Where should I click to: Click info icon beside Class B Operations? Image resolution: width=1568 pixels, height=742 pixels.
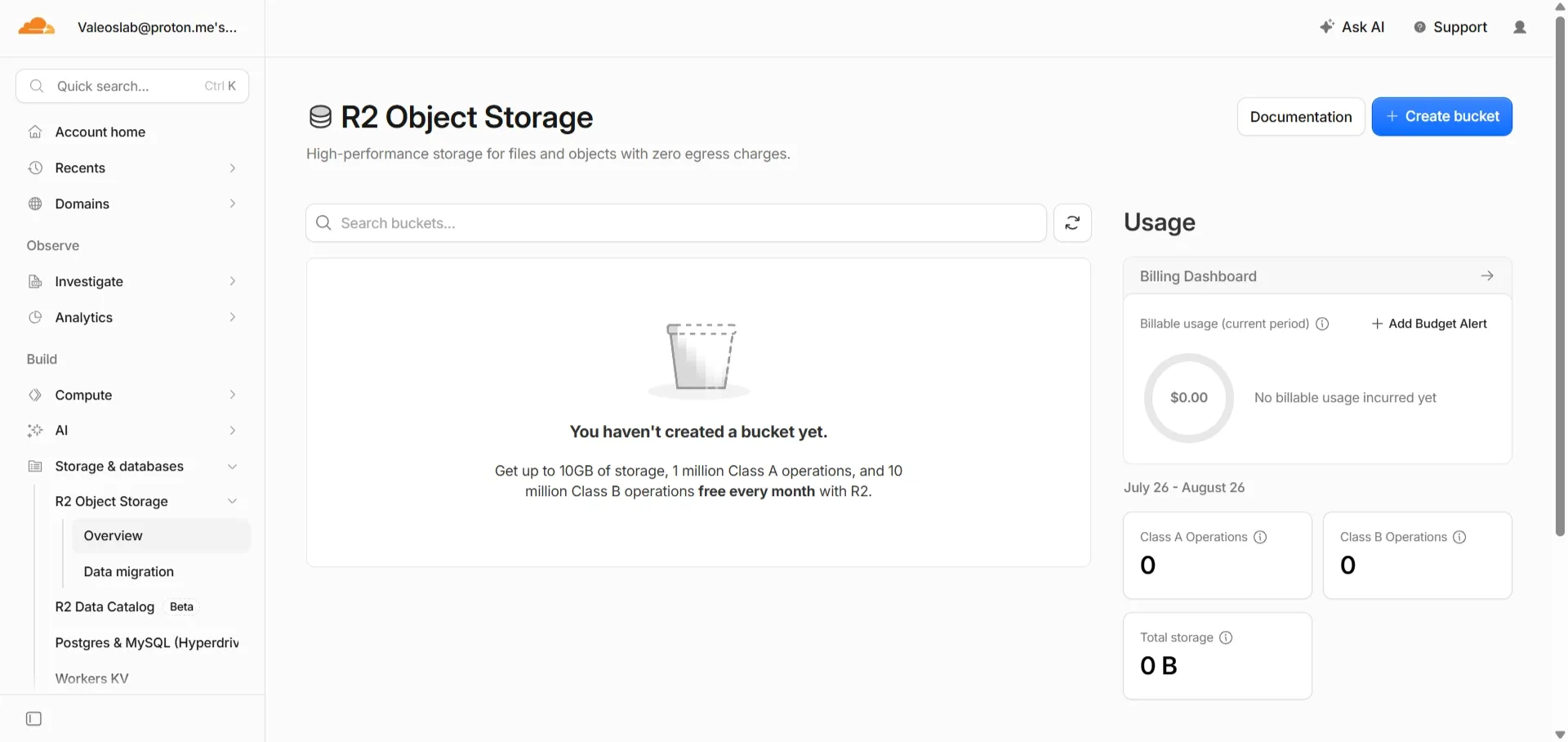pyautogui.click(x=1459, y=537)
